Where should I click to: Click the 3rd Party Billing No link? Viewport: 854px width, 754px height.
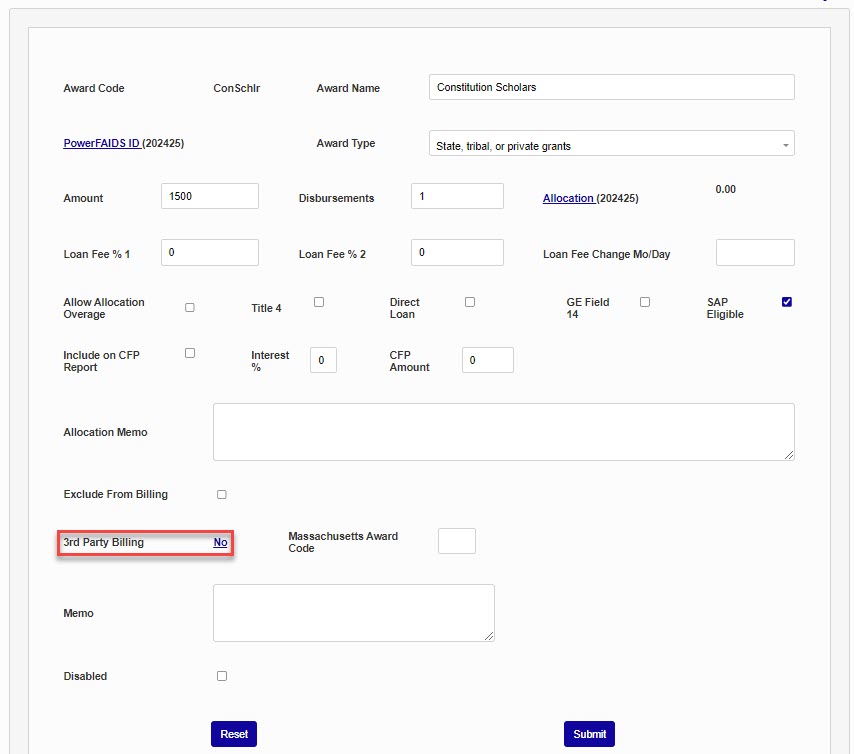click(x=220, y=543)
